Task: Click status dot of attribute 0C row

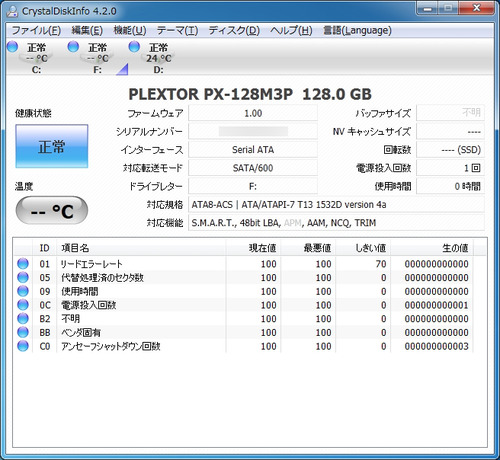Action: tap(23, 305)
